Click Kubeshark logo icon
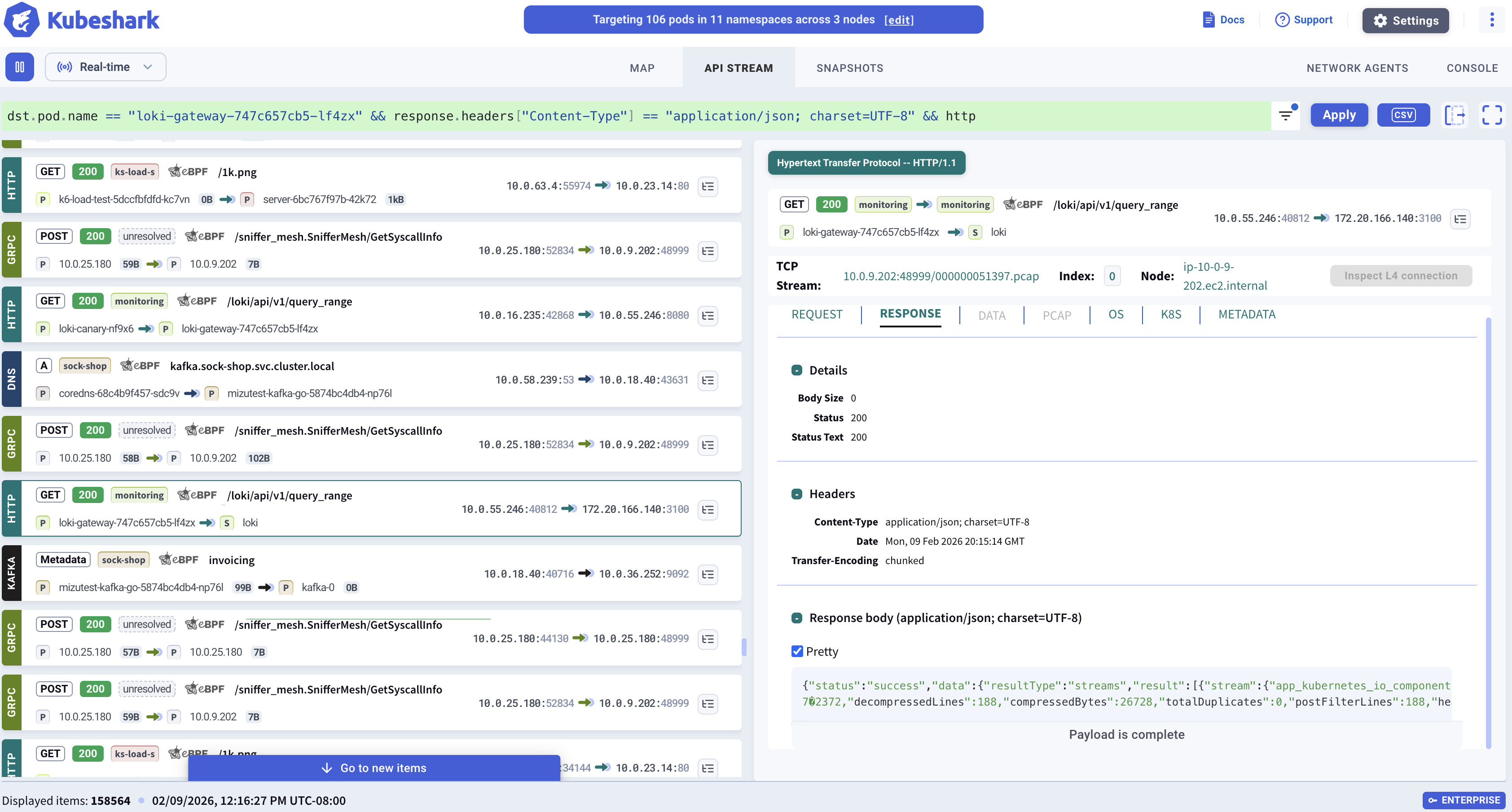The image size is (1512, 812). click(22, 20)
